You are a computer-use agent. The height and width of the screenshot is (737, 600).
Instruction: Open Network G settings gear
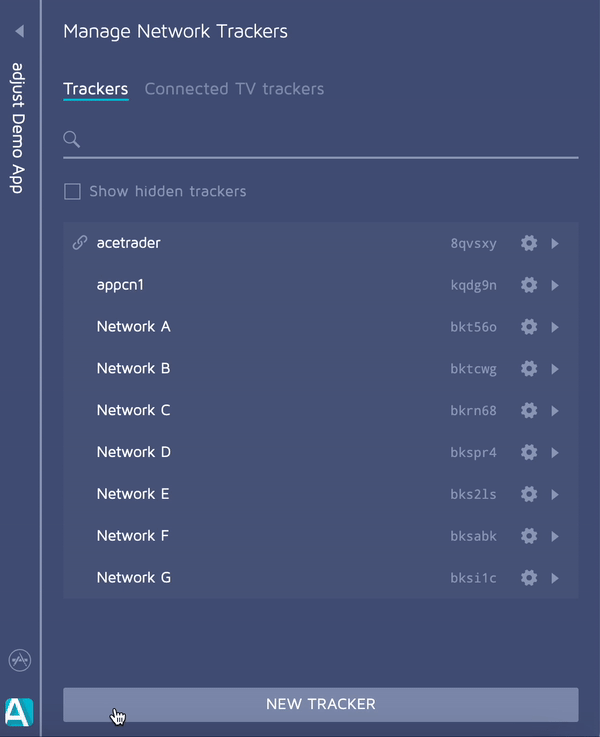(529, 578)
